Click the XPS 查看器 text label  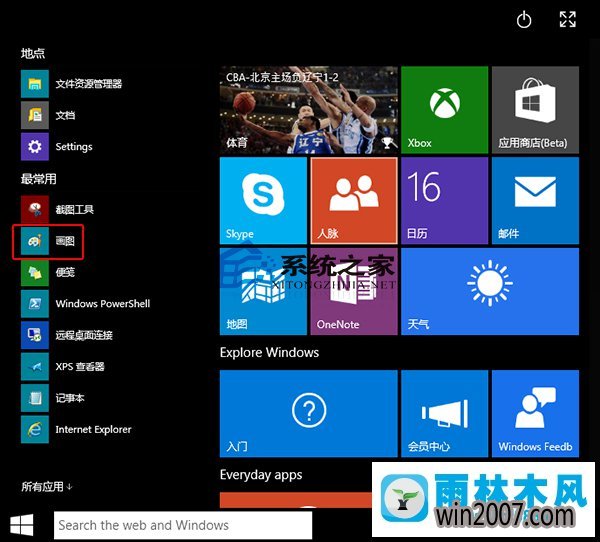[x=80, y=367]
